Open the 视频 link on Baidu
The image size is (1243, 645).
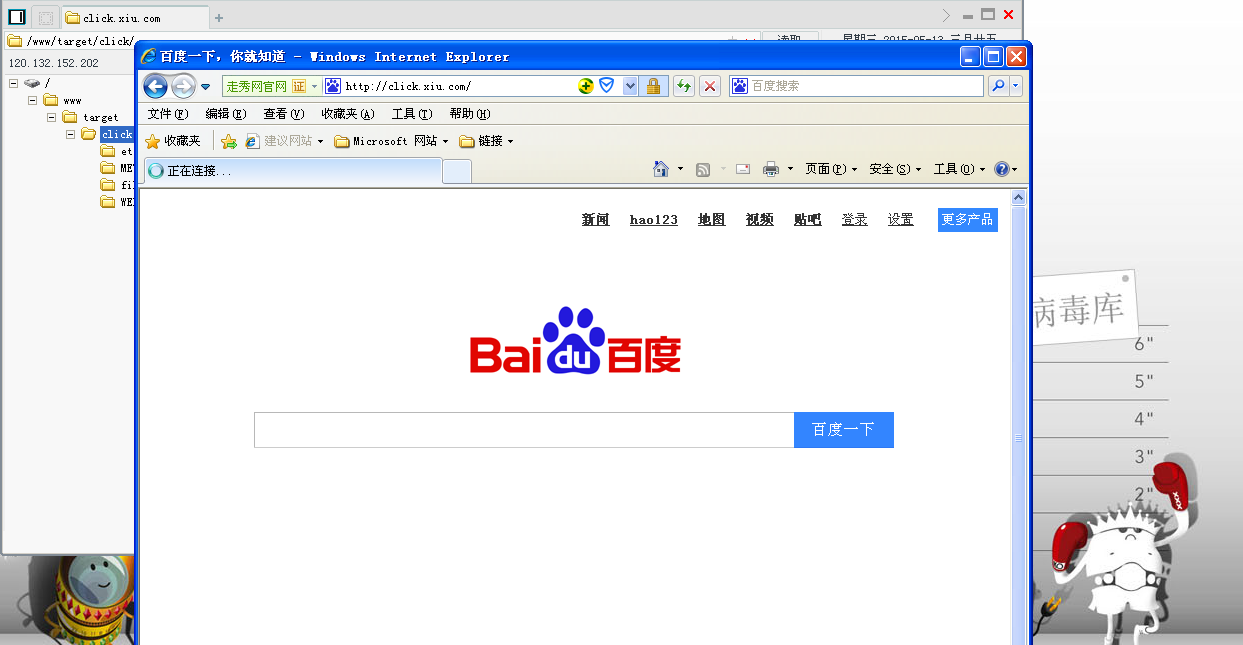[760, 220]
